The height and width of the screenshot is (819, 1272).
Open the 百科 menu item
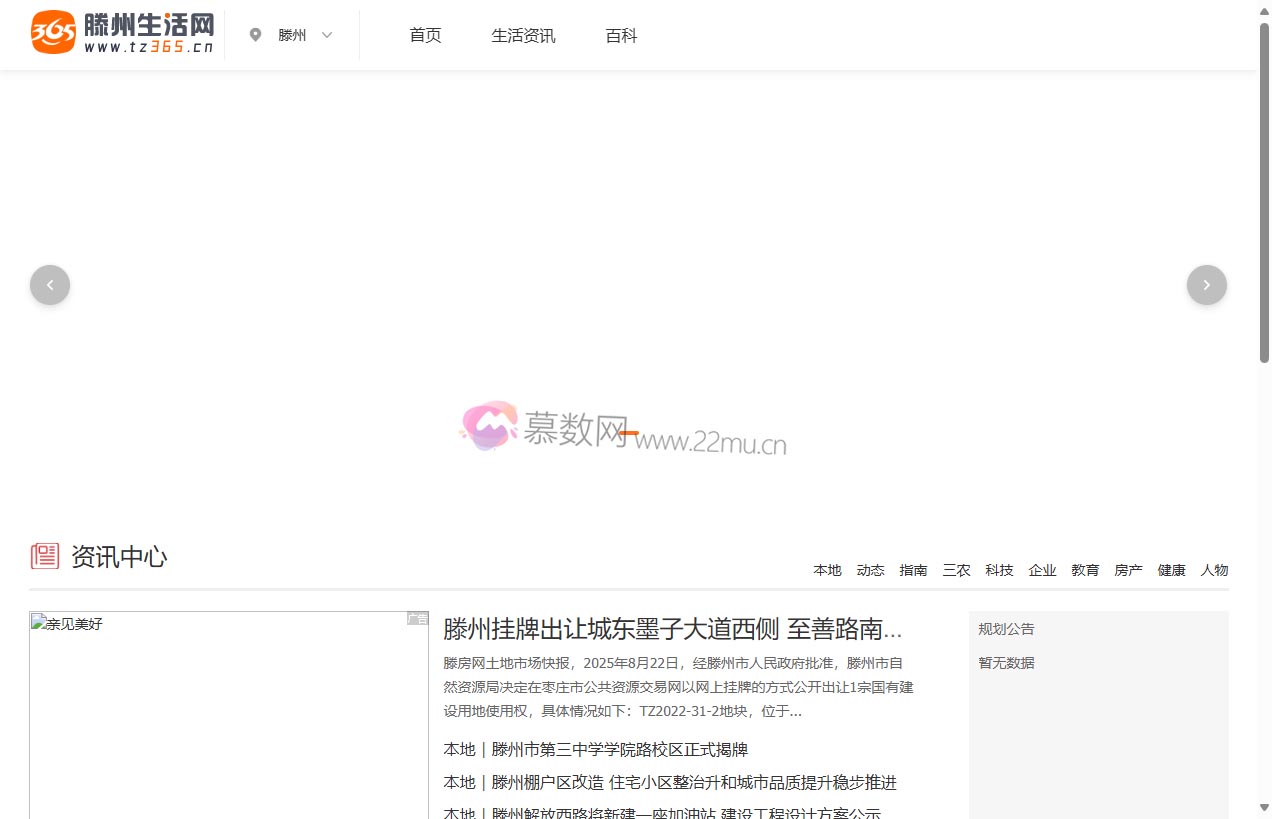tap(621, 34)
